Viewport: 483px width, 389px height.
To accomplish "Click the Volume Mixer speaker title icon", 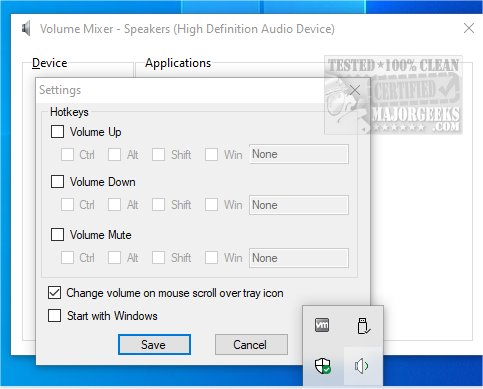I will click(26, 29).
